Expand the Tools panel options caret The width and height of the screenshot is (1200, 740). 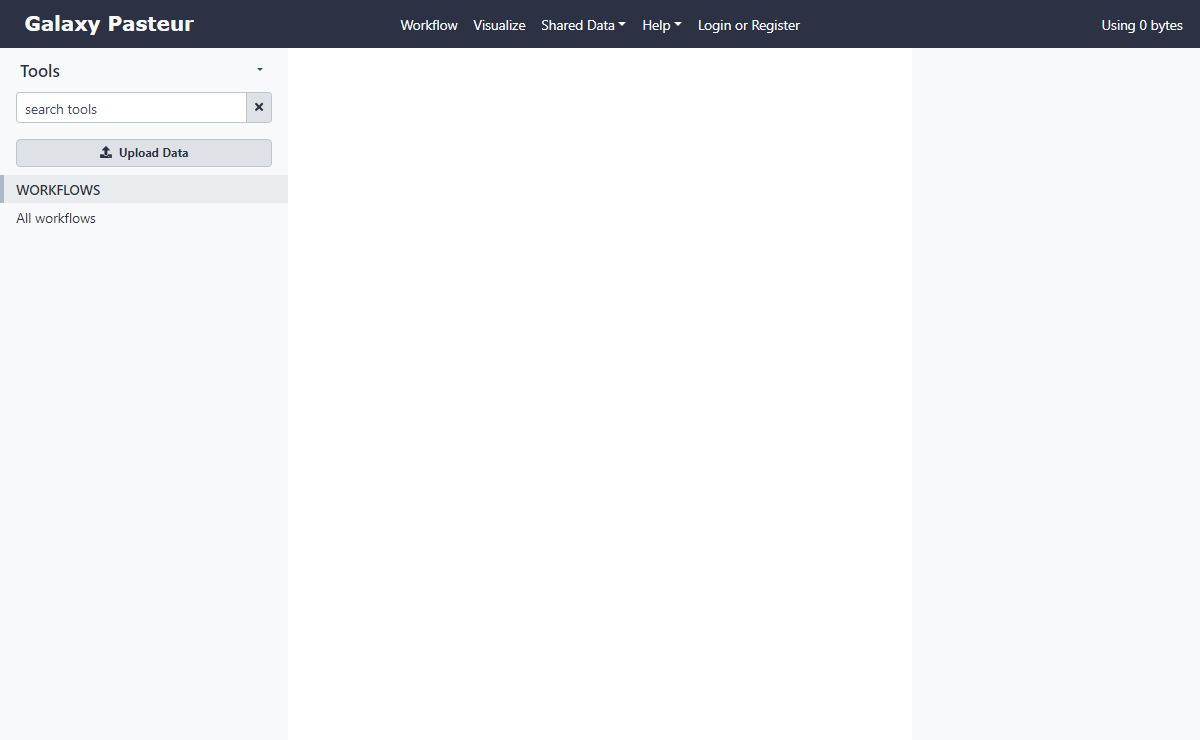(x=260, y=70)
